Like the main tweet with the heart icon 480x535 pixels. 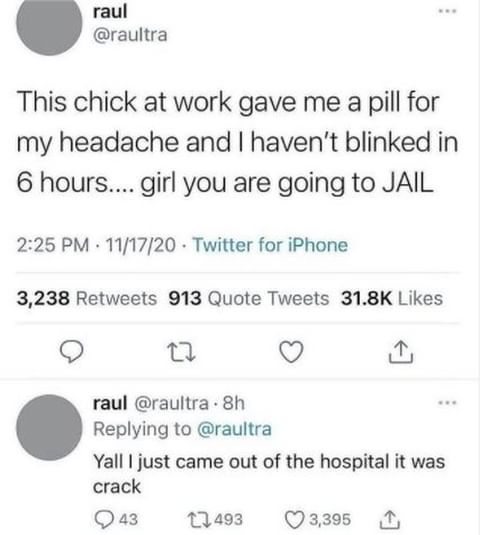click(291, 352)
